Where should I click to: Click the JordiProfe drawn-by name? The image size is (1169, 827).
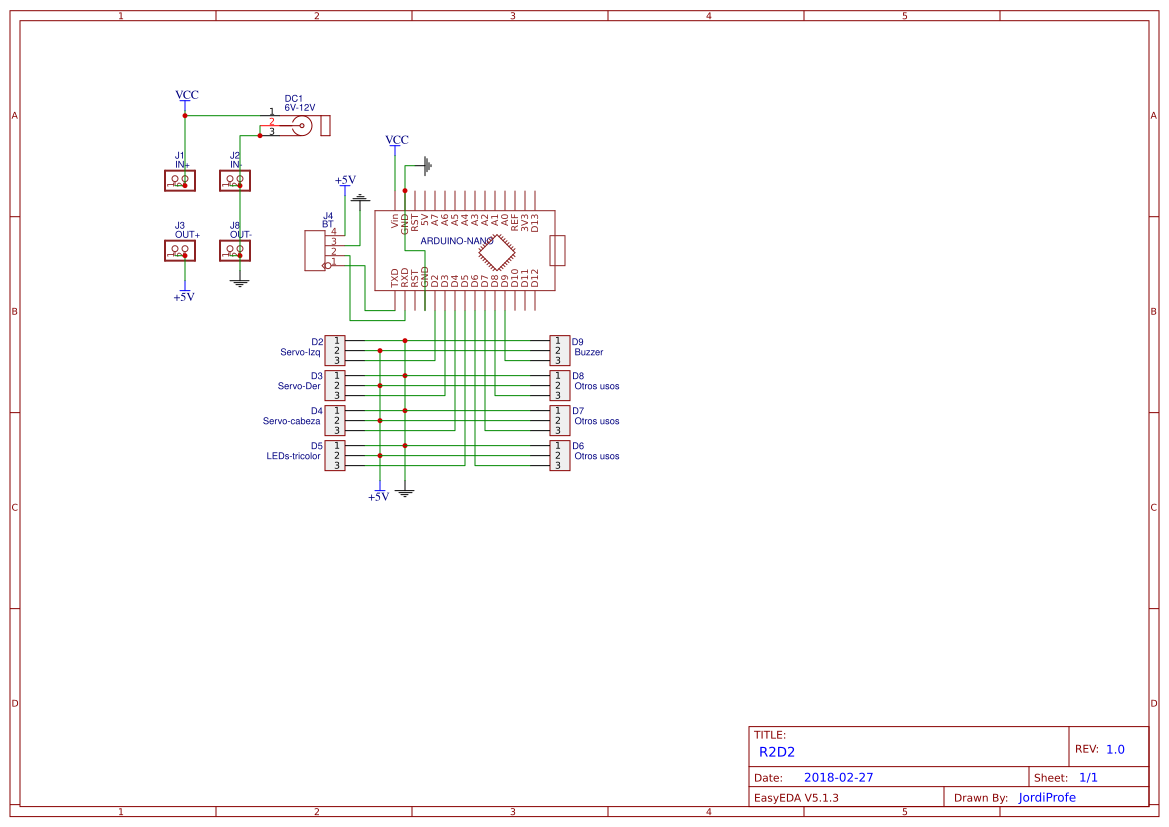1046,797
